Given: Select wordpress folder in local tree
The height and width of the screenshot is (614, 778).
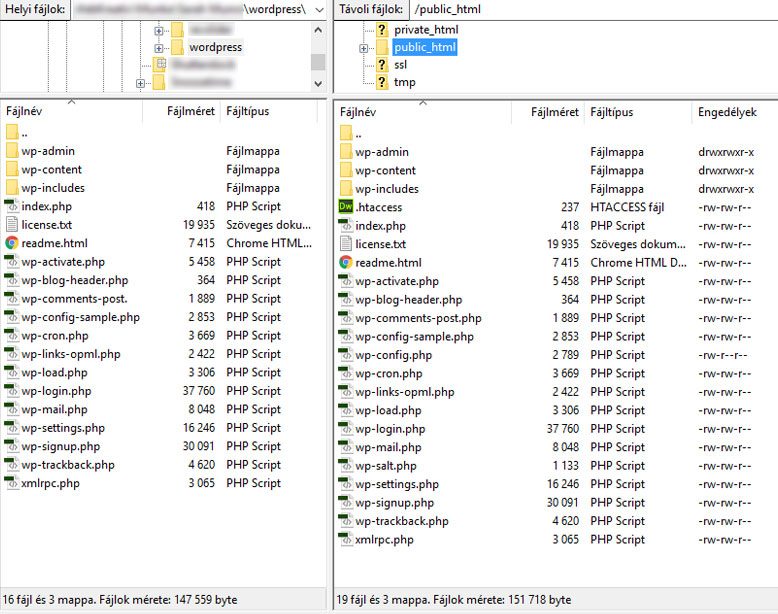Looking at the screenshot, I should point(215,47).
